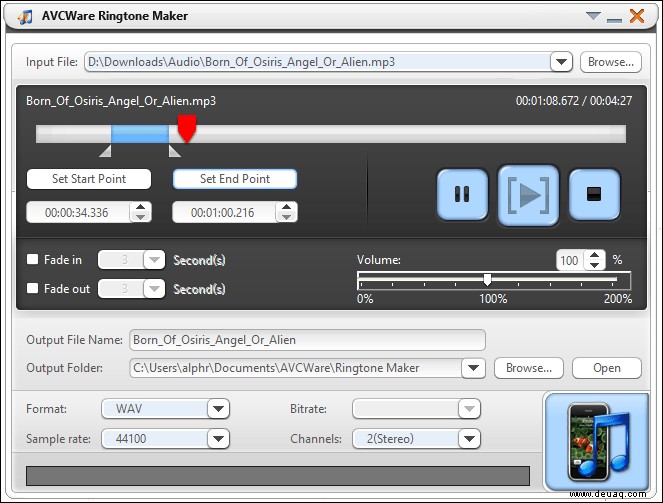Increase volume percent with up arrow
This screenshot has height=503, width=663.
[x=595, y=255]
